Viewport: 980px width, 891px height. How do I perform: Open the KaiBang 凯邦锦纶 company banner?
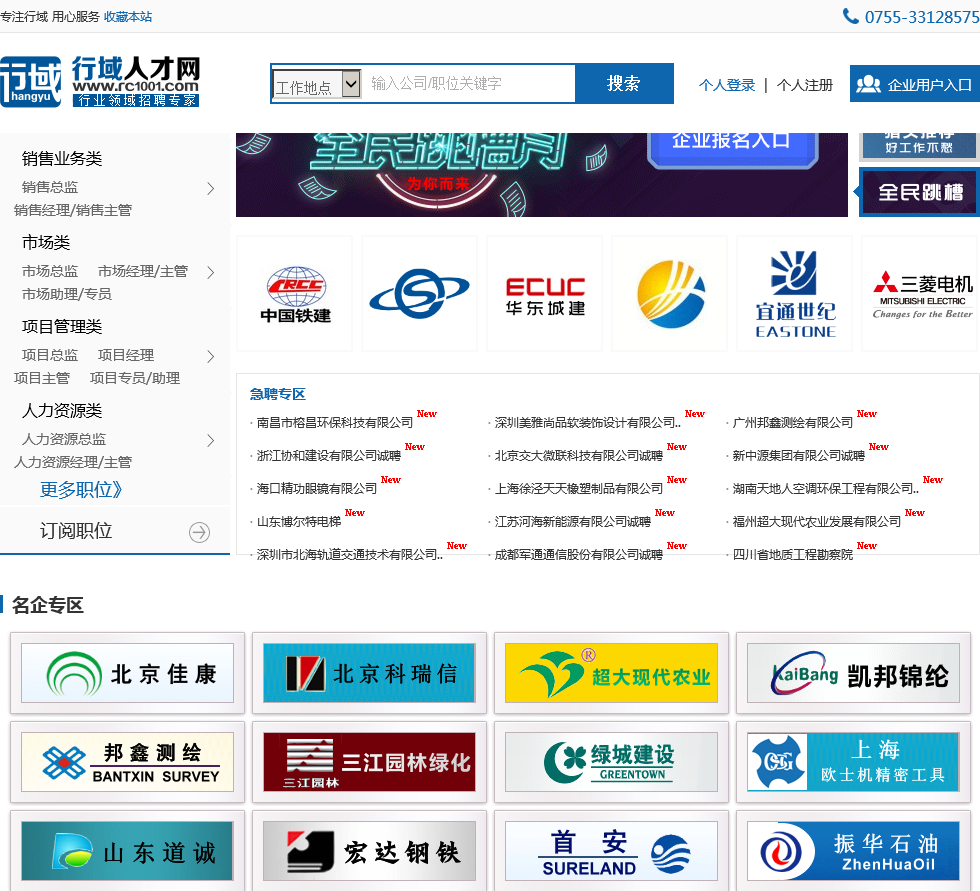(853, 674)
